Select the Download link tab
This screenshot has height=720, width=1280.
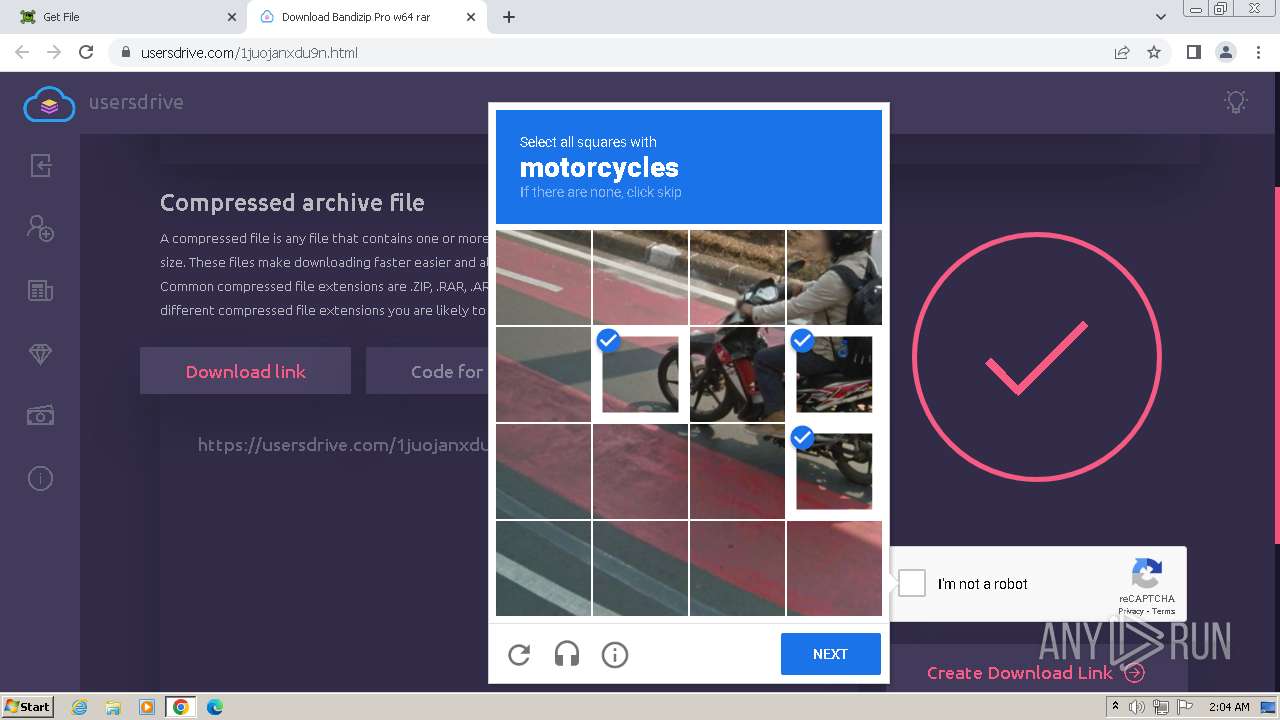tap(245, 371)
